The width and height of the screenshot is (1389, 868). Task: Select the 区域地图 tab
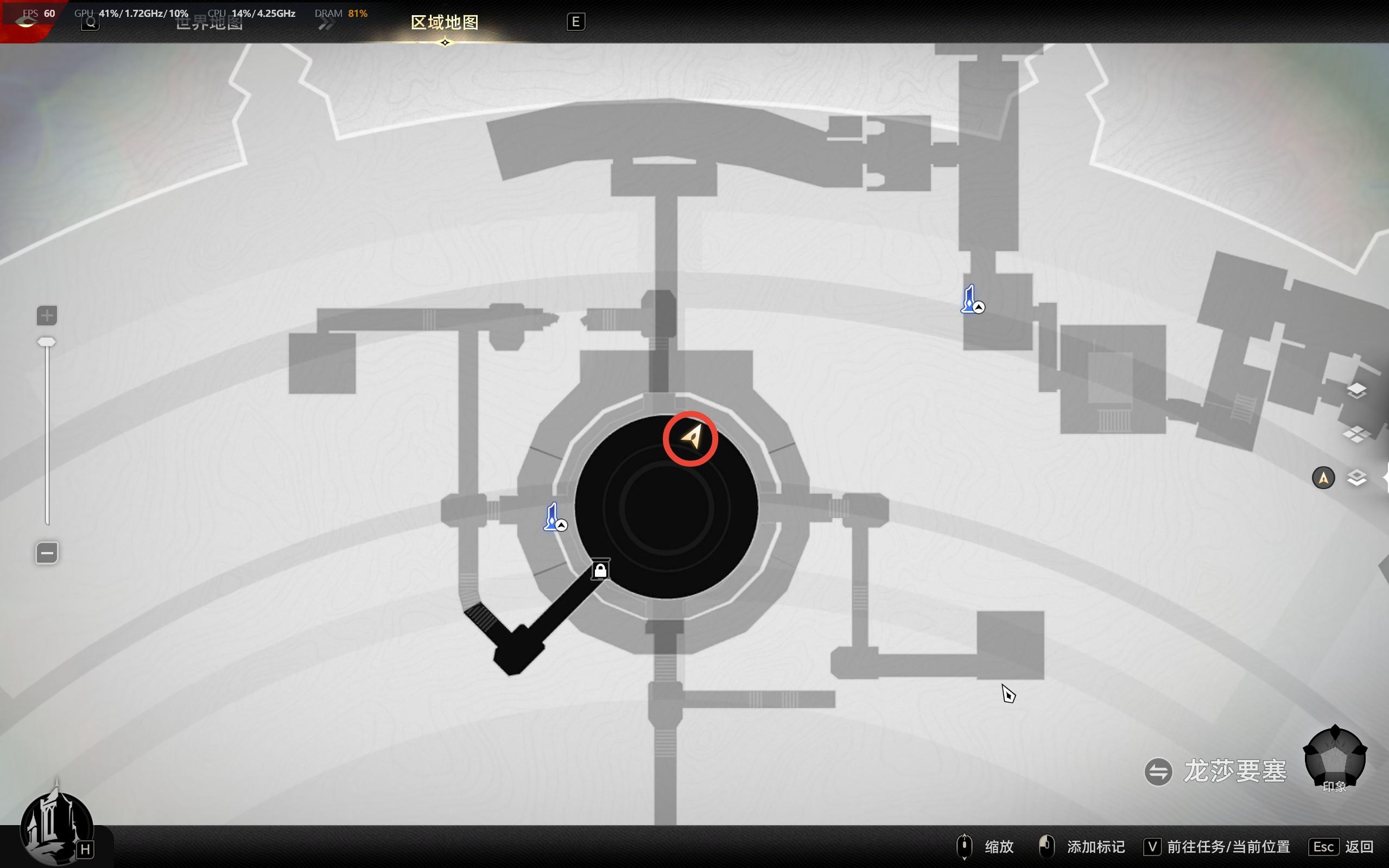pyautogui.click(x=445, y=23)
